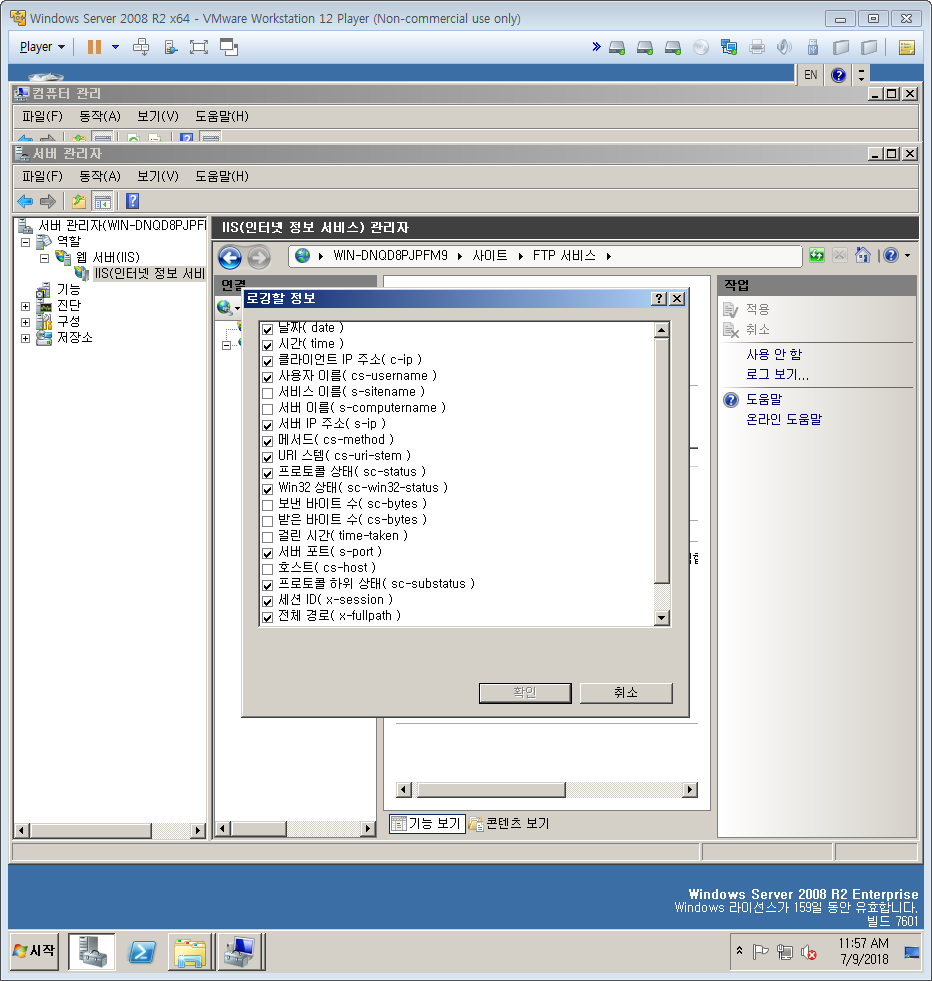Click scroll up arrow in logging fields list

pyautogui.click(x=662, y=330)
